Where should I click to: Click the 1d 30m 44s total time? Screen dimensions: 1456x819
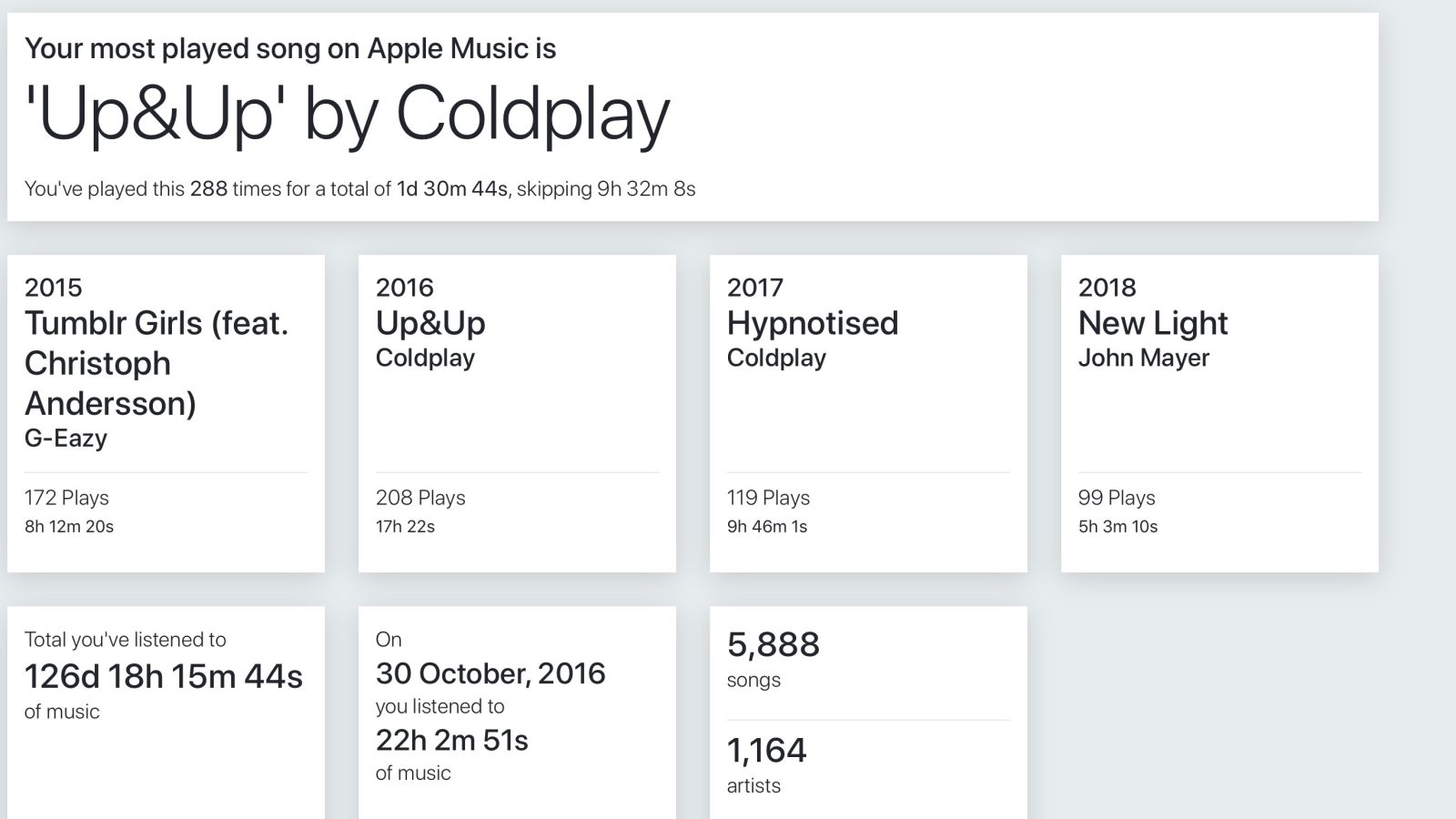pyautogui.click(x=452, y=189)
